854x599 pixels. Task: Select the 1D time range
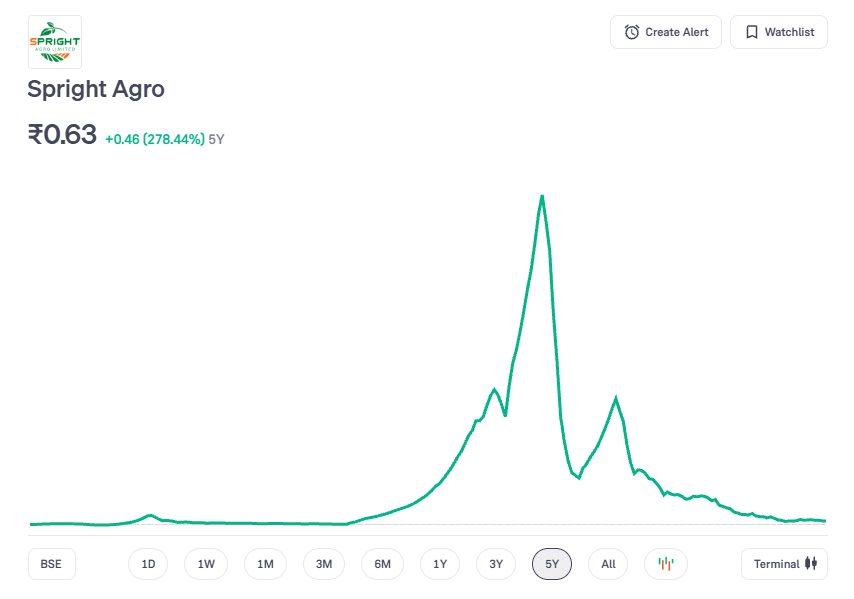148,564
